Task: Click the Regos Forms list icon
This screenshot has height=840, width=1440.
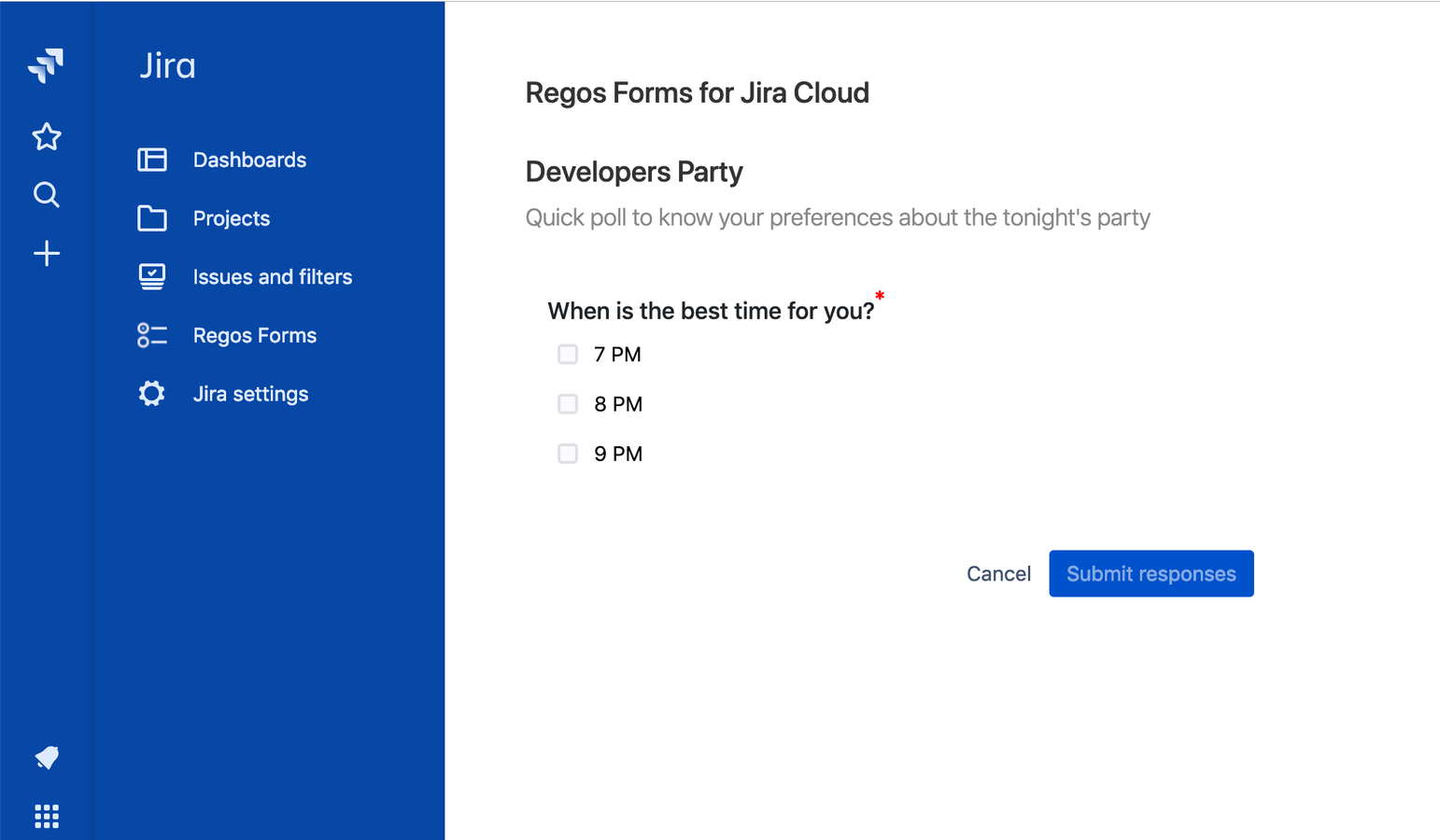Action: coord(152,335)
